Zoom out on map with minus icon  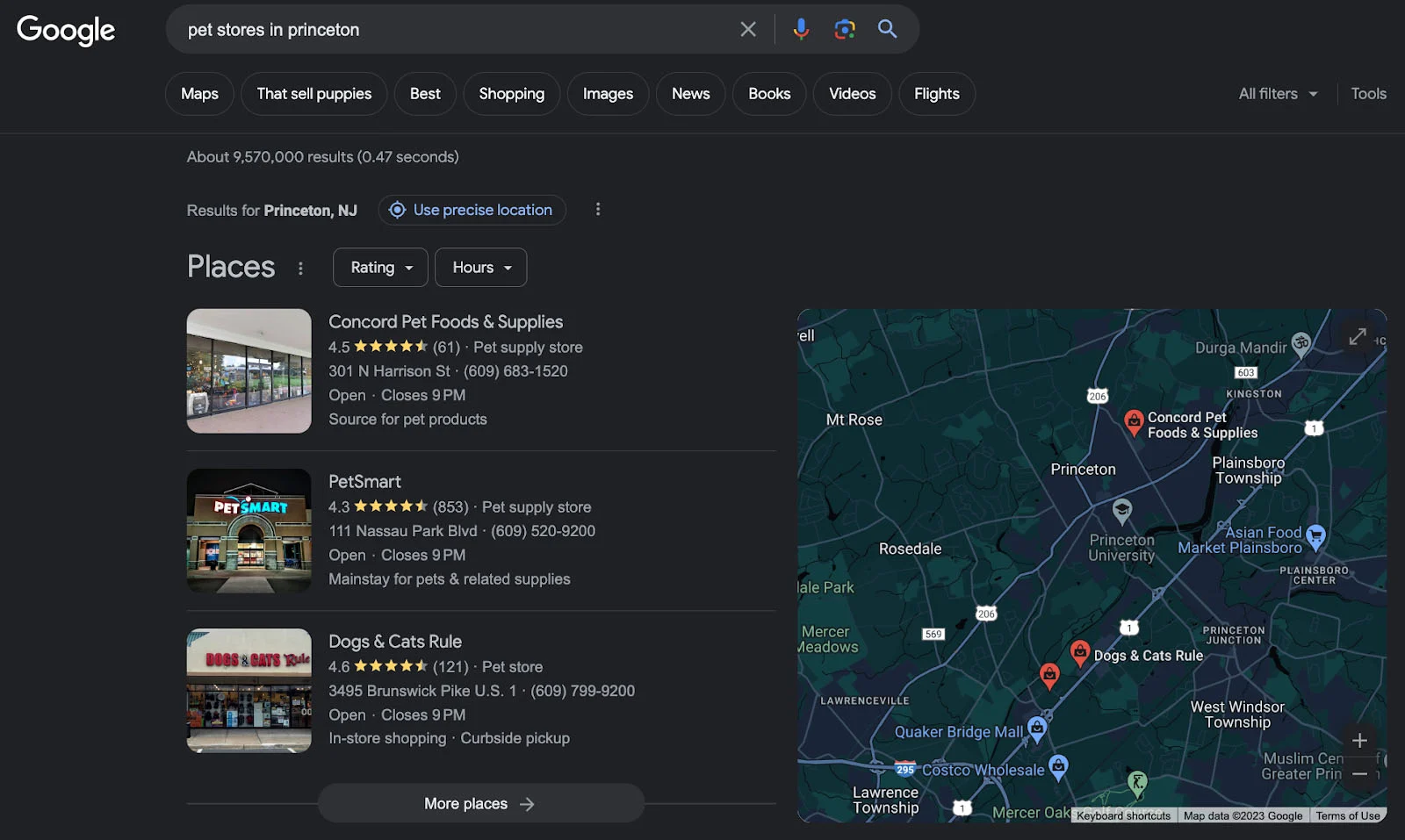coord(1359,774)
